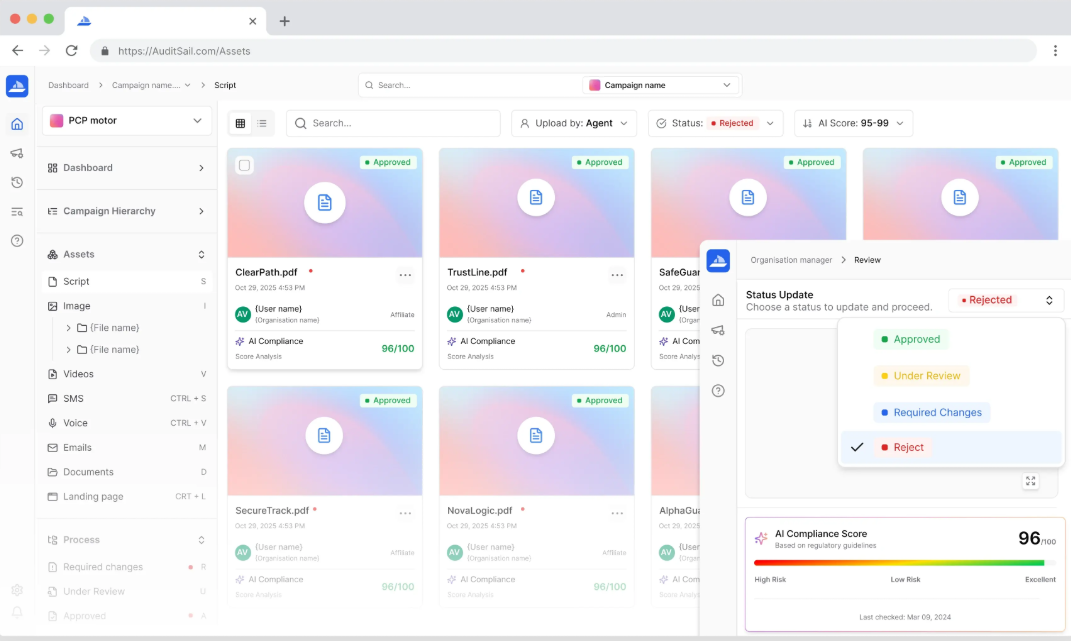The width and height of the screenshot is (1071, 641).
Task: Tick the checkbox on ClearPath.pdf card
Action: (x=245, y=165)
